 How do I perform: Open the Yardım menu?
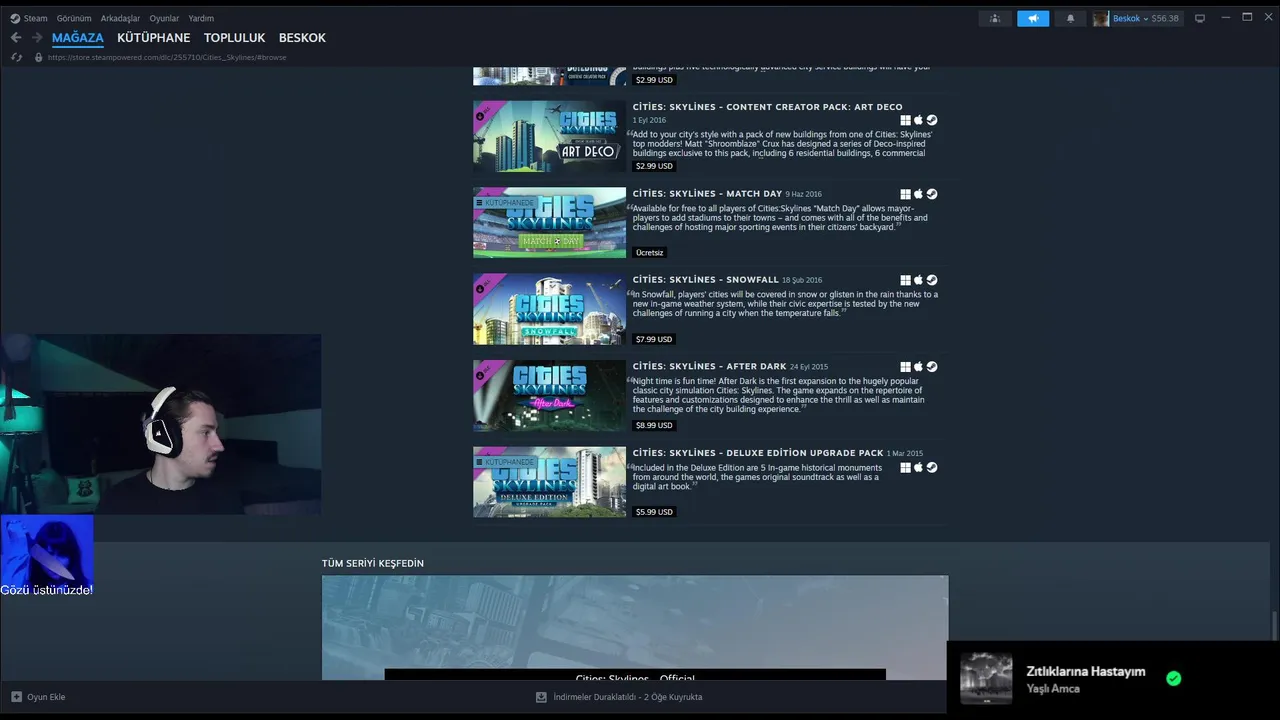201,18
